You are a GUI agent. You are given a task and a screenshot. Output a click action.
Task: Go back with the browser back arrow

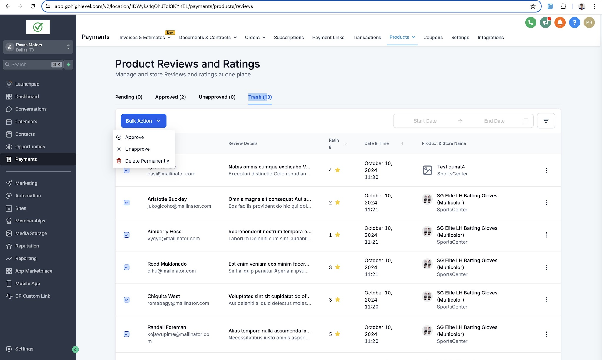(7, 6)
